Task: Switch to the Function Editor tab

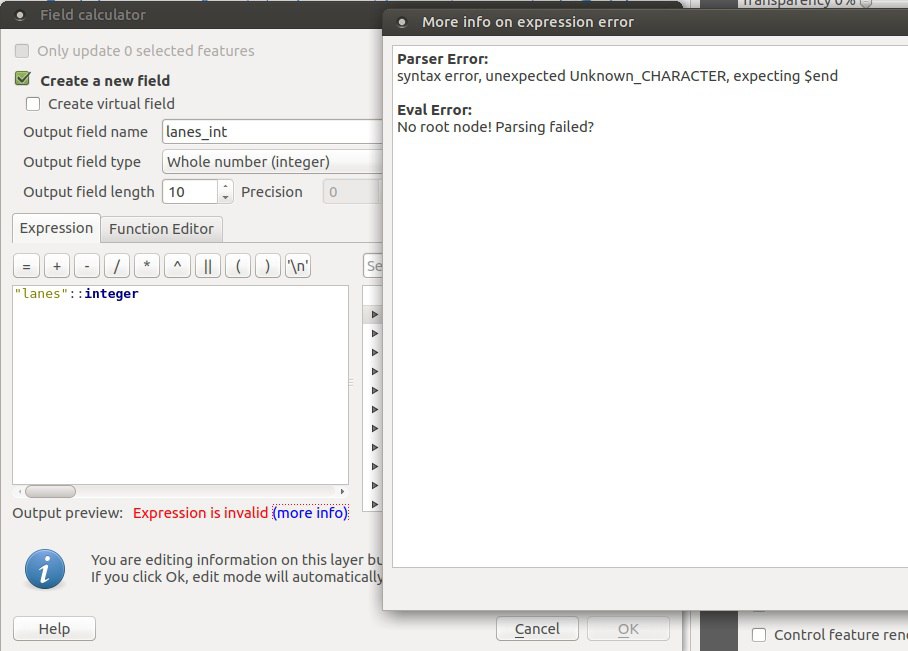Action: click(x=161, y=229)
